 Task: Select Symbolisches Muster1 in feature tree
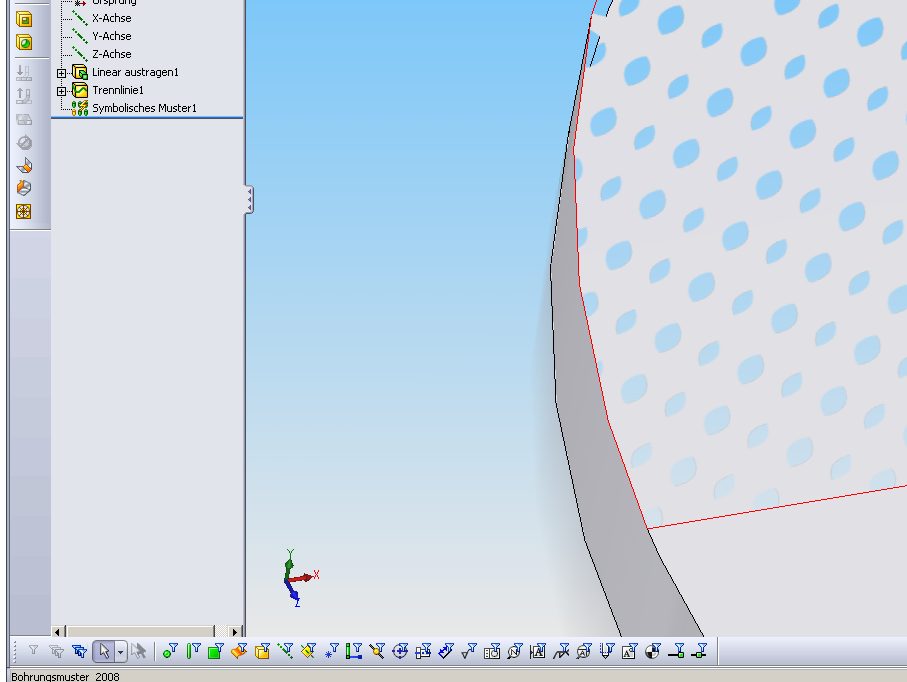[144, 108]
